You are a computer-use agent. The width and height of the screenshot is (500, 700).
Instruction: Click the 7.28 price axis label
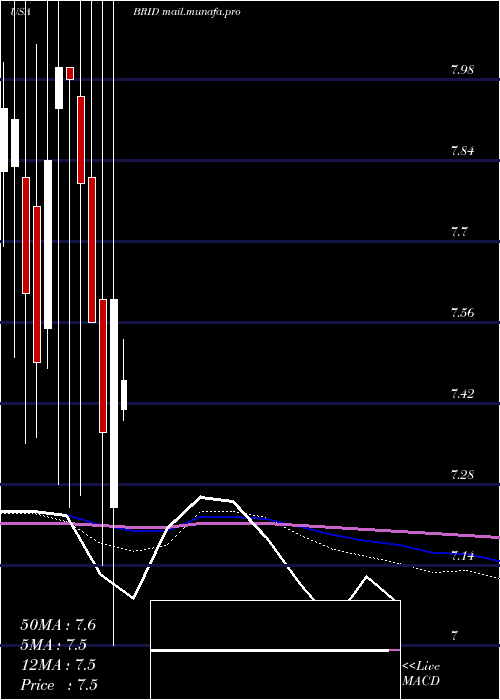462,474
